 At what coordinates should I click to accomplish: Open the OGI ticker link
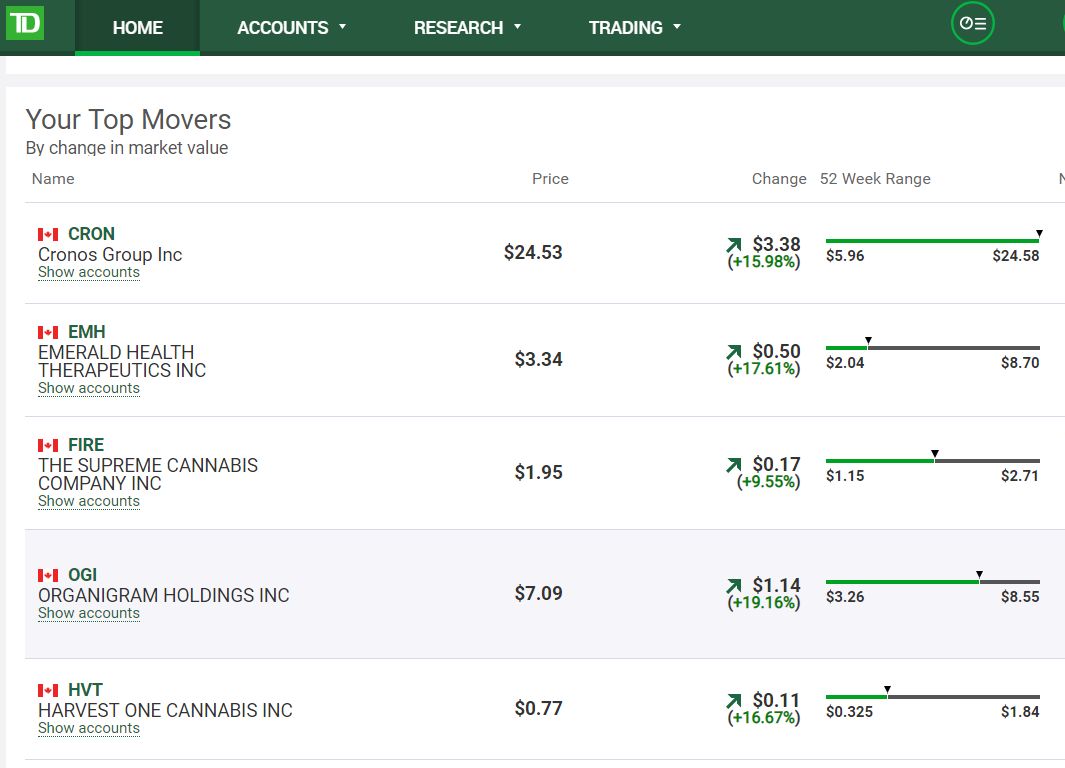(x=82, y=574)
